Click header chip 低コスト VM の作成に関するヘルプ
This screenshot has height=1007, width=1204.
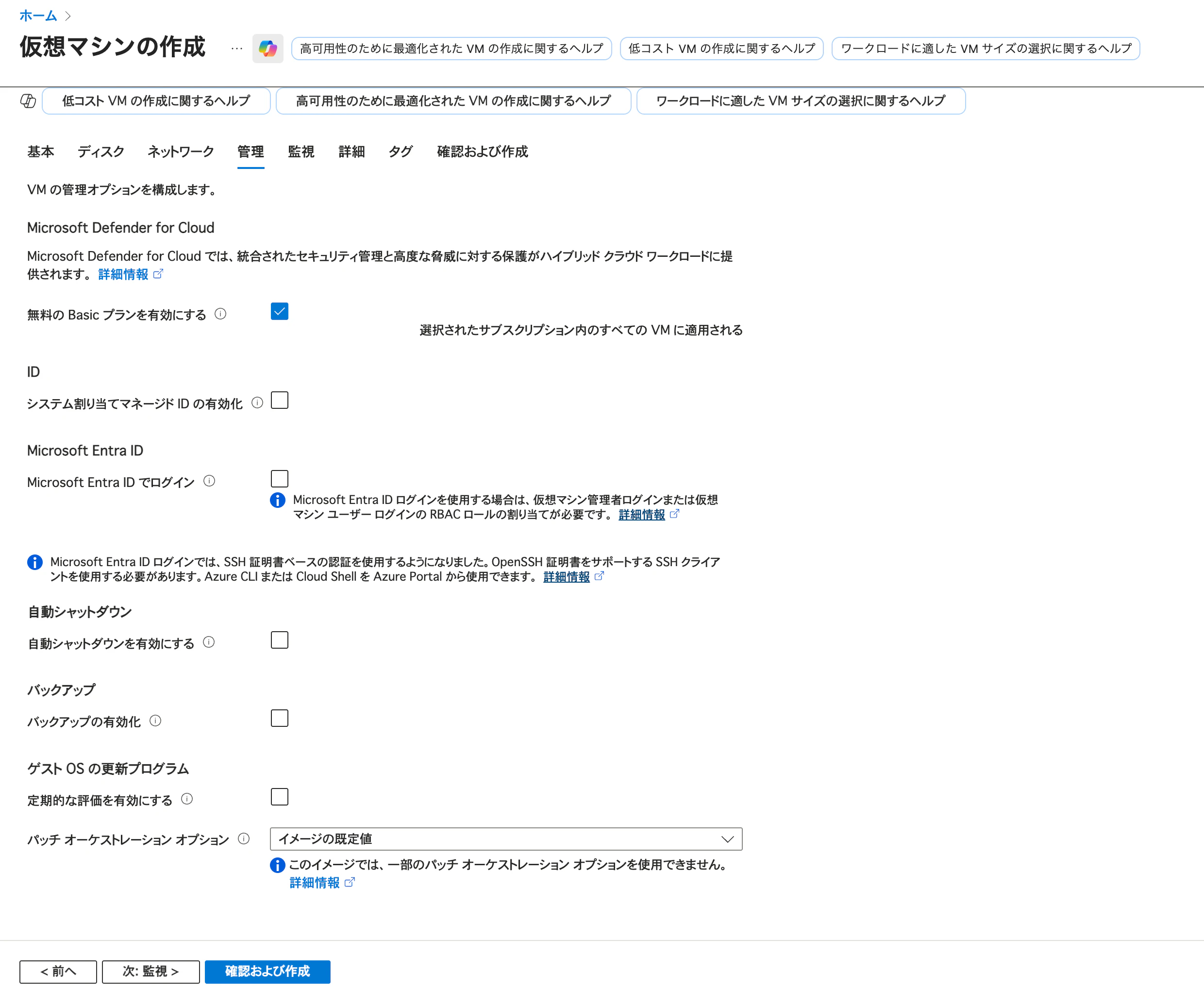coord(721,49)
